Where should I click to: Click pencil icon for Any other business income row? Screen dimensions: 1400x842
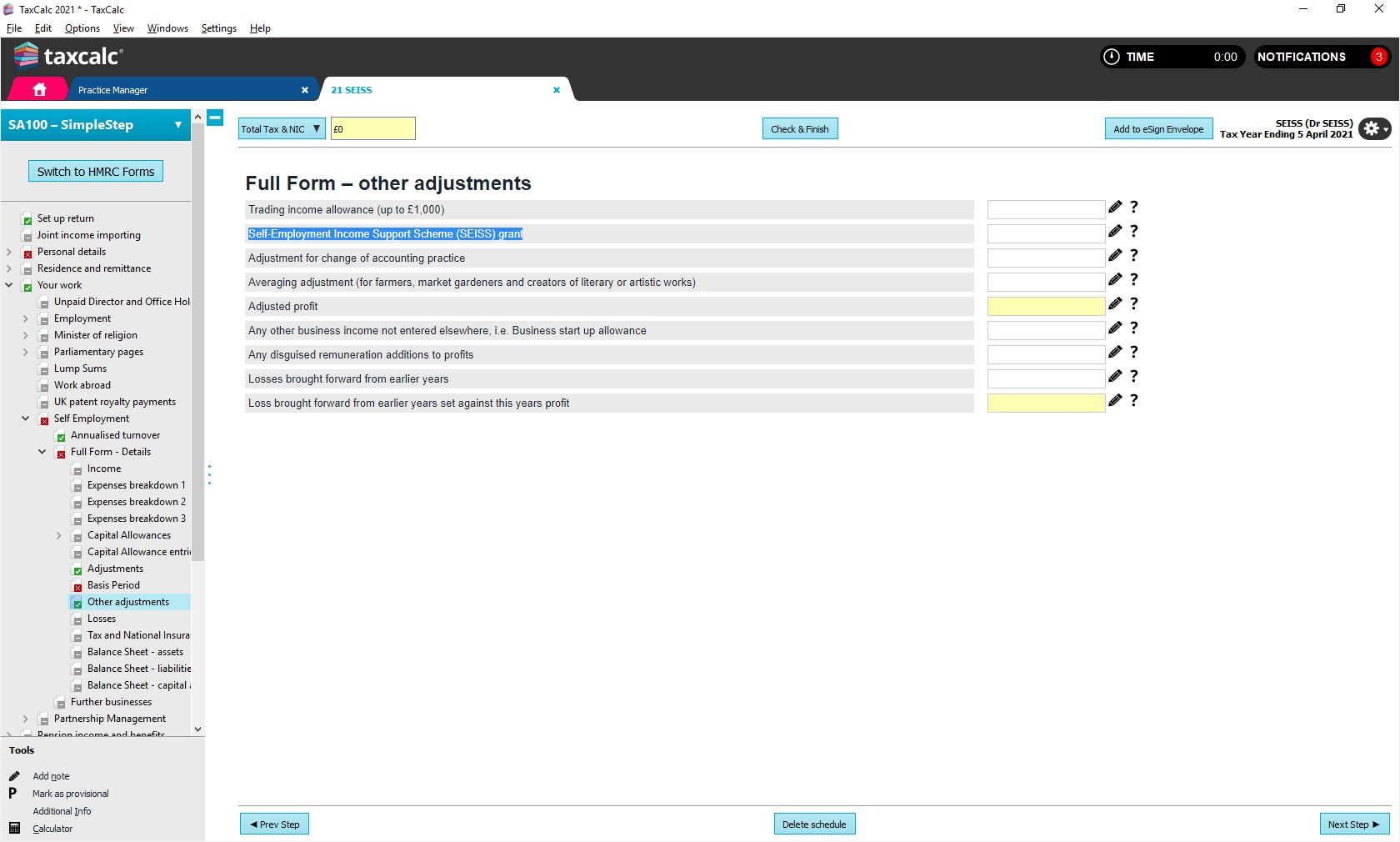tap(1115, 328)
